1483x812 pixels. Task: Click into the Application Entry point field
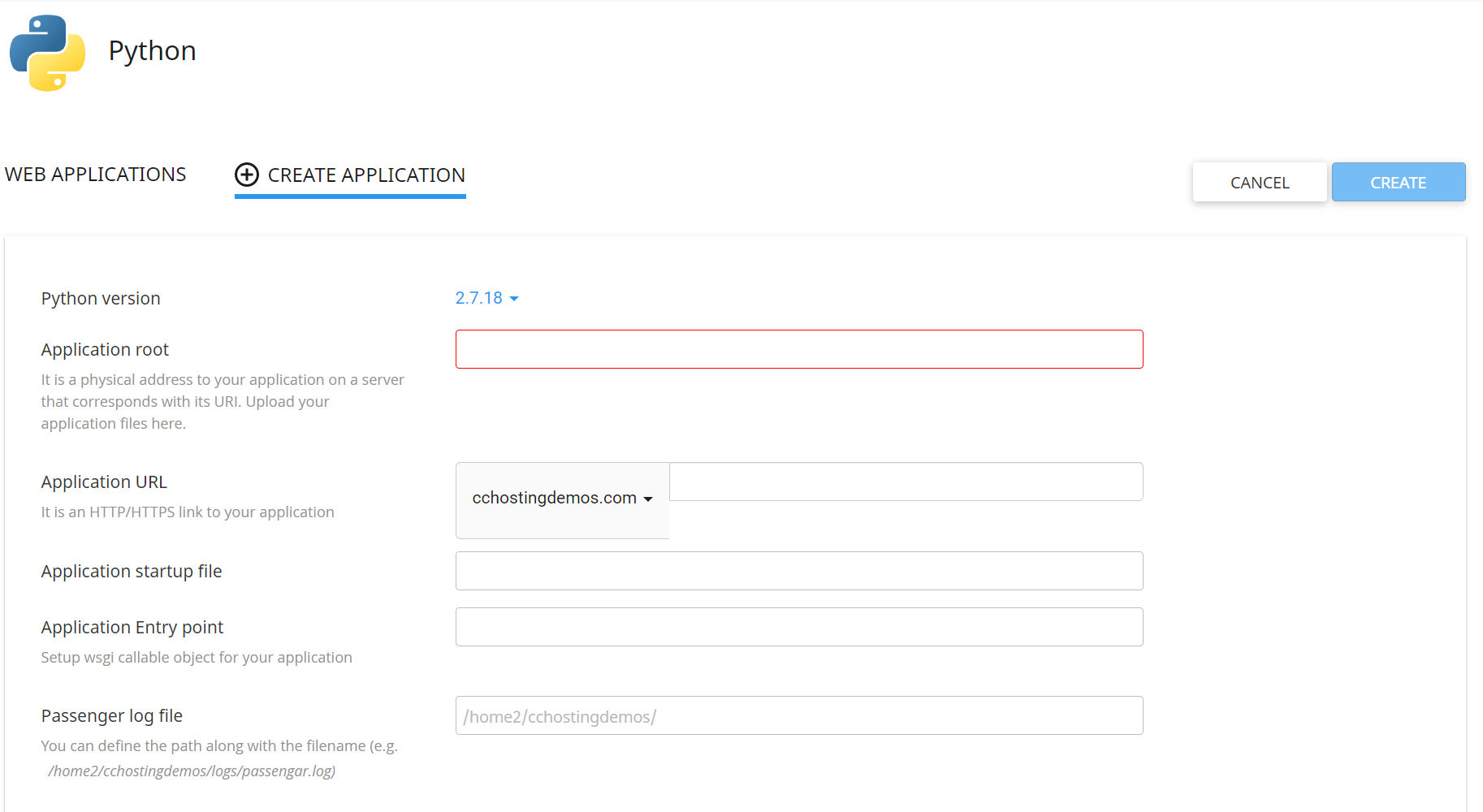pos(798,627)
